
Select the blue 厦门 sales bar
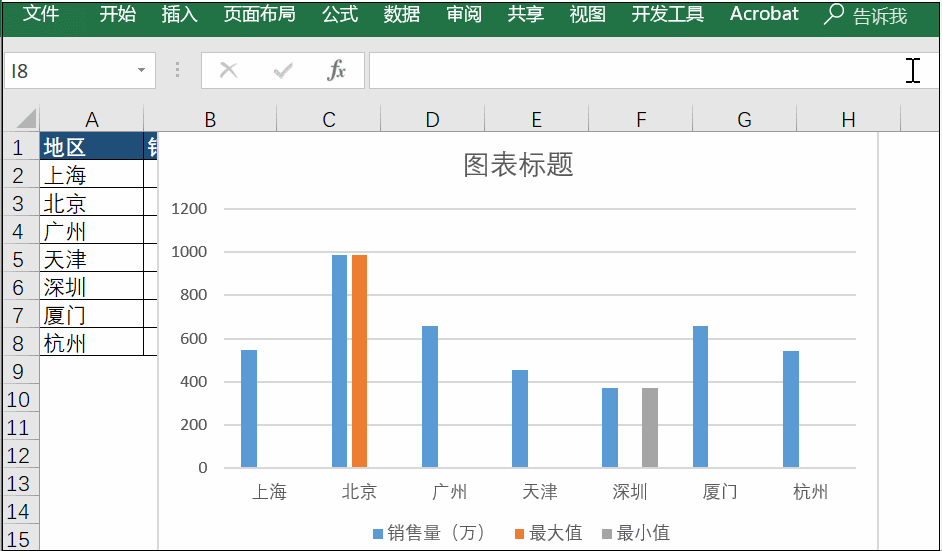pyautogui.click(x=700, y=397)
